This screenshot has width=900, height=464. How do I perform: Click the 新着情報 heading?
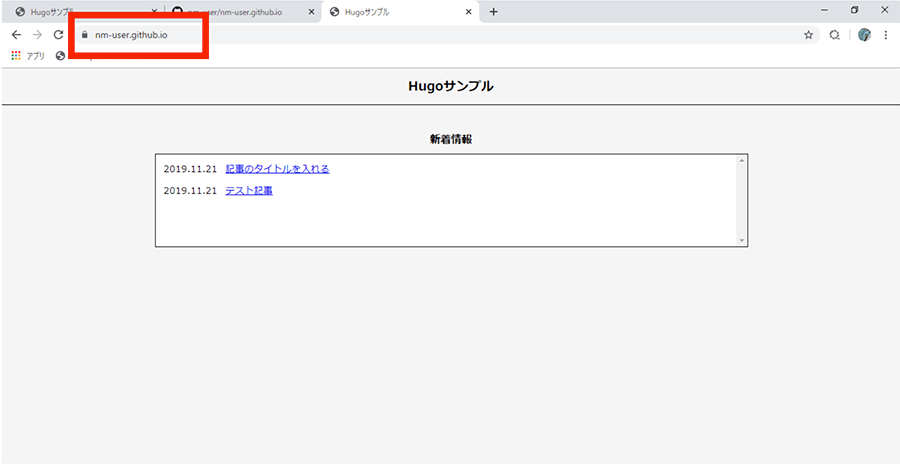451,139
